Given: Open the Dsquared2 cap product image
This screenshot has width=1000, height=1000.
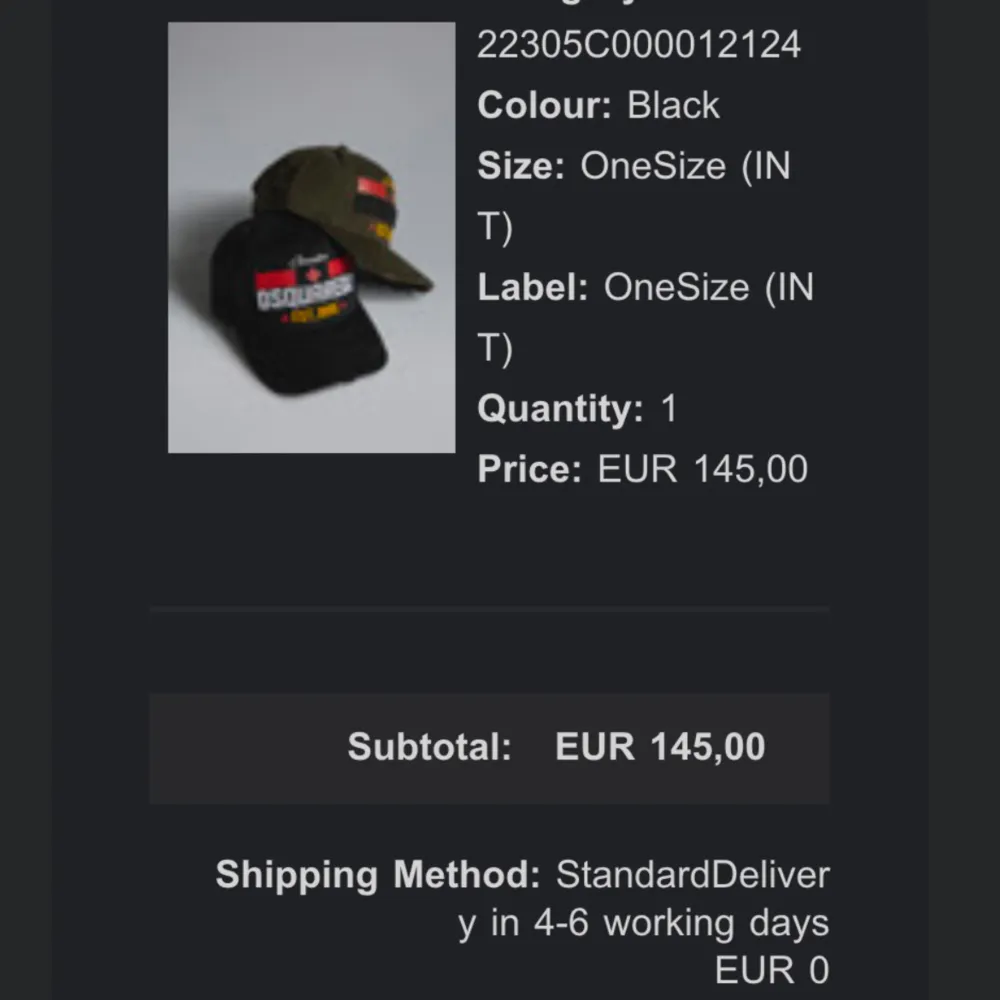Looking at the screenshot, I should 311,237.
